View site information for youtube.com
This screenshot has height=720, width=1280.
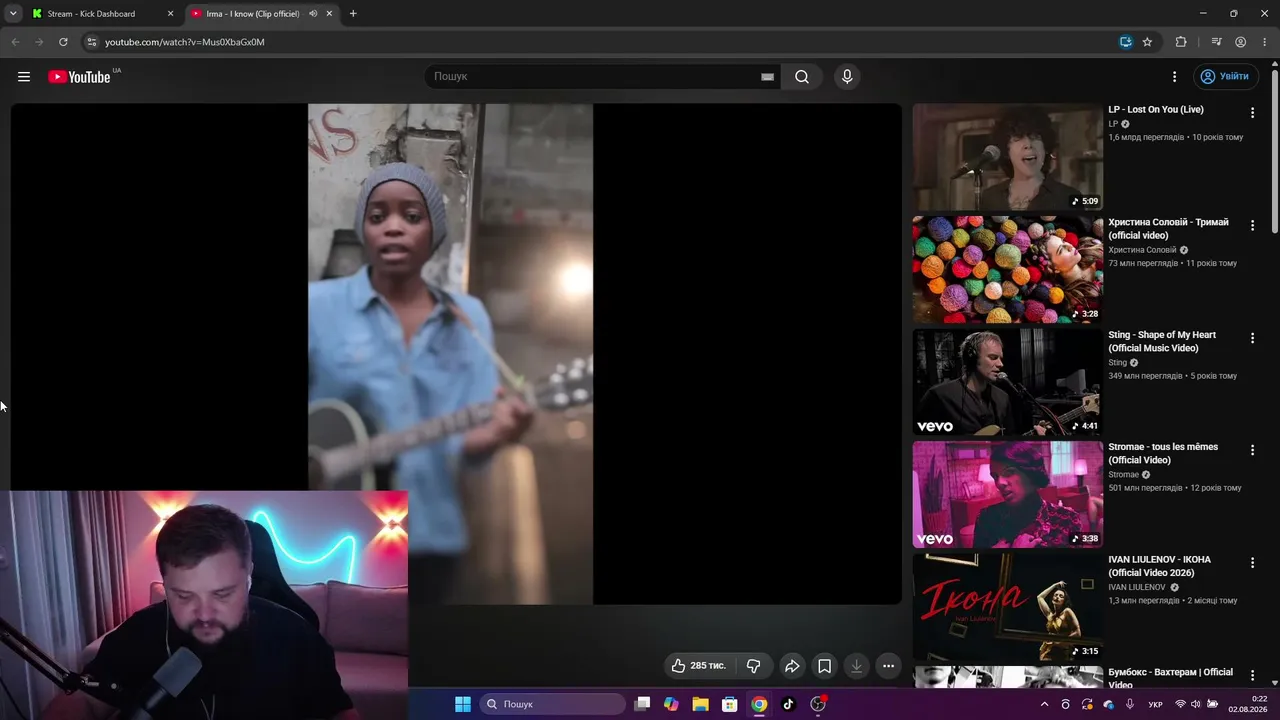click(x=91, y=42)
